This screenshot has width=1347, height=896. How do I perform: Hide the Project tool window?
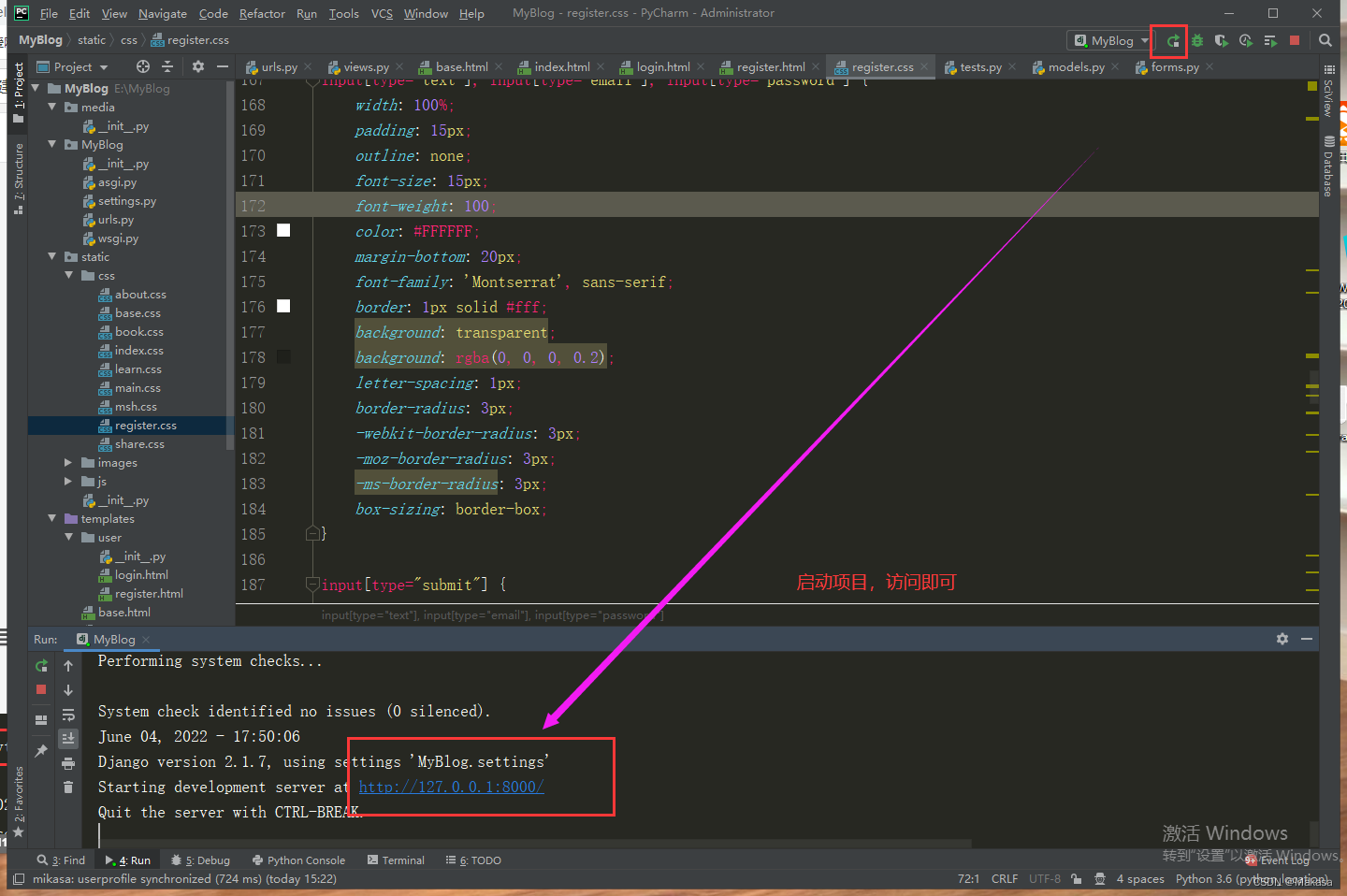click(x=222, y=66)
